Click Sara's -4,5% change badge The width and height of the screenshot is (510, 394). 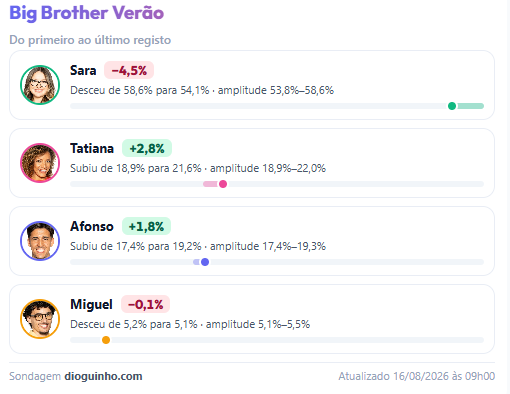(x=129, y=70)
